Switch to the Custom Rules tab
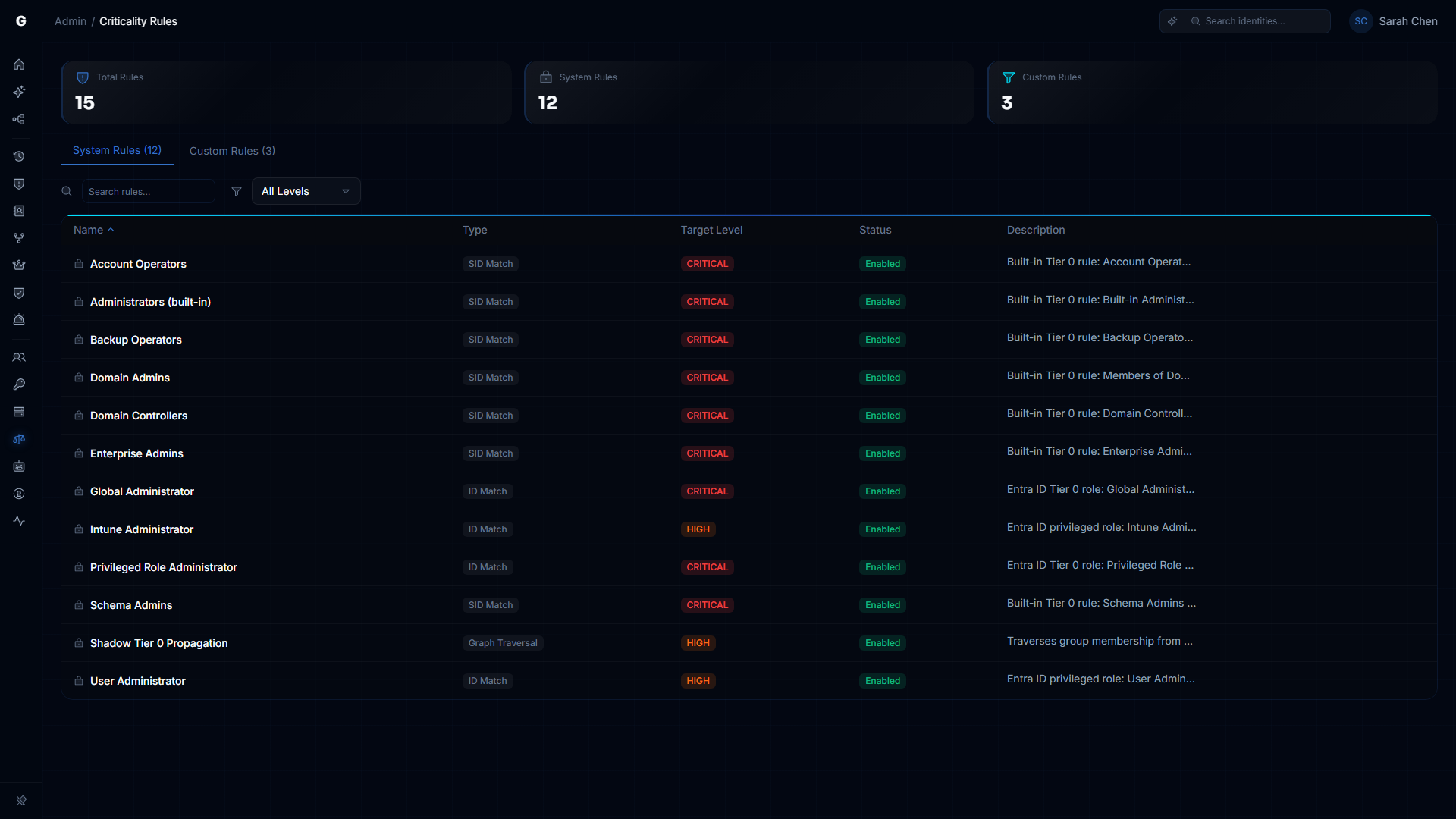Viewport: 1456px width, 819px height. pyautogui.click(x=232, y=151)
